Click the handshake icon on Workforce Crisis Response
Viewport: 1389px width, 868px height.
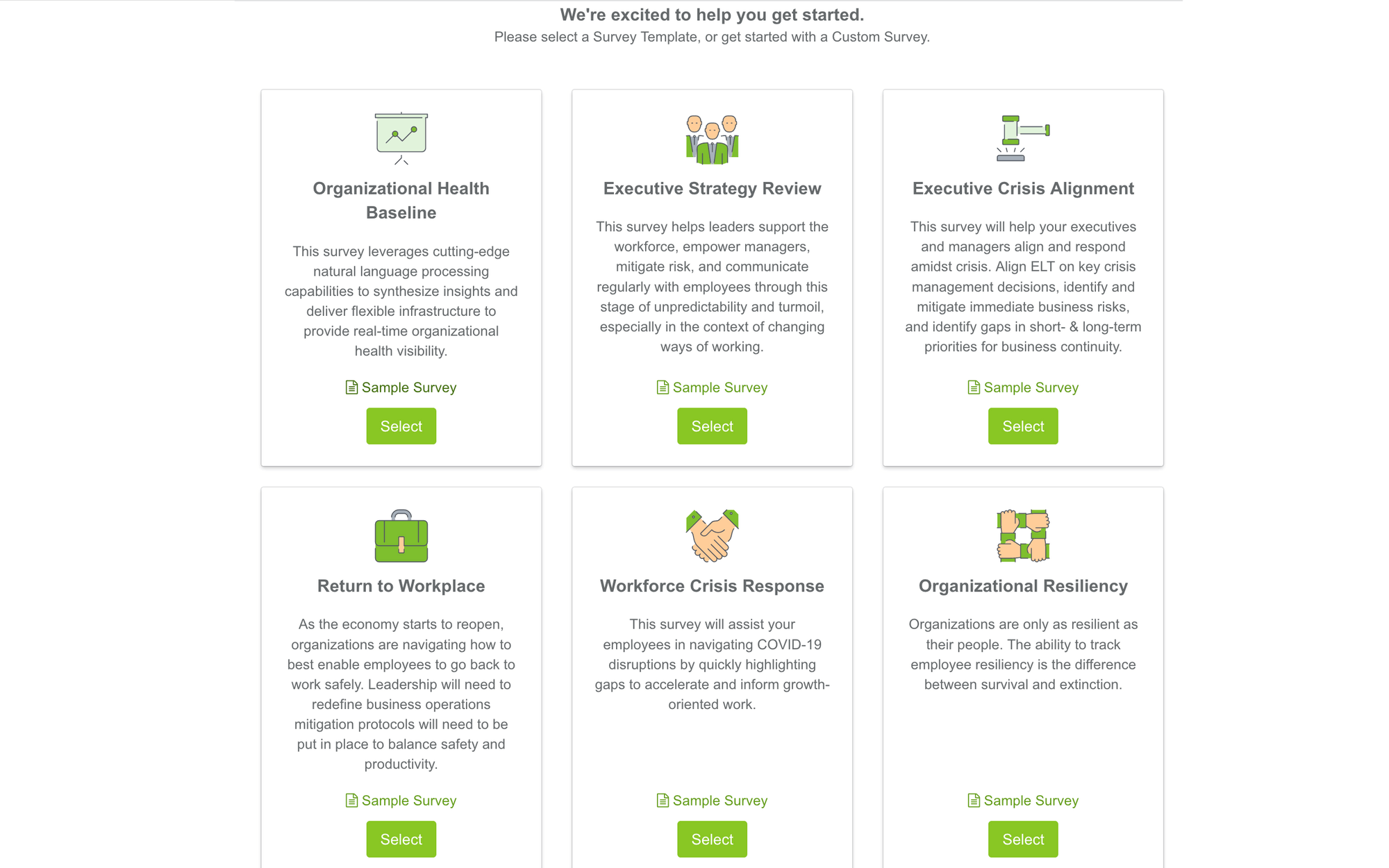click(x=711, y=536)
